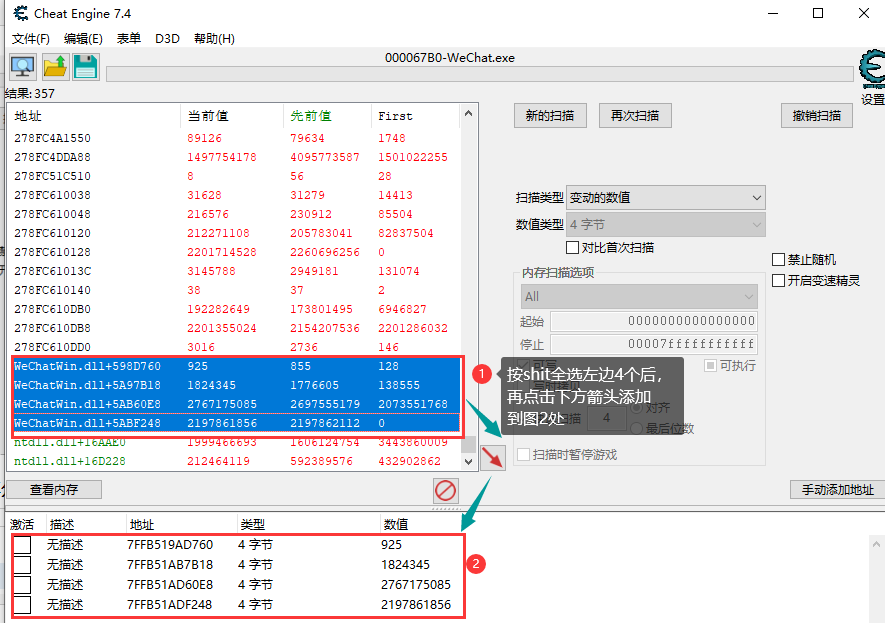Select result row WeChatWin.dll+5A97B18
Viewport: 885px width, 623px height.
click(x=236, y=385)
